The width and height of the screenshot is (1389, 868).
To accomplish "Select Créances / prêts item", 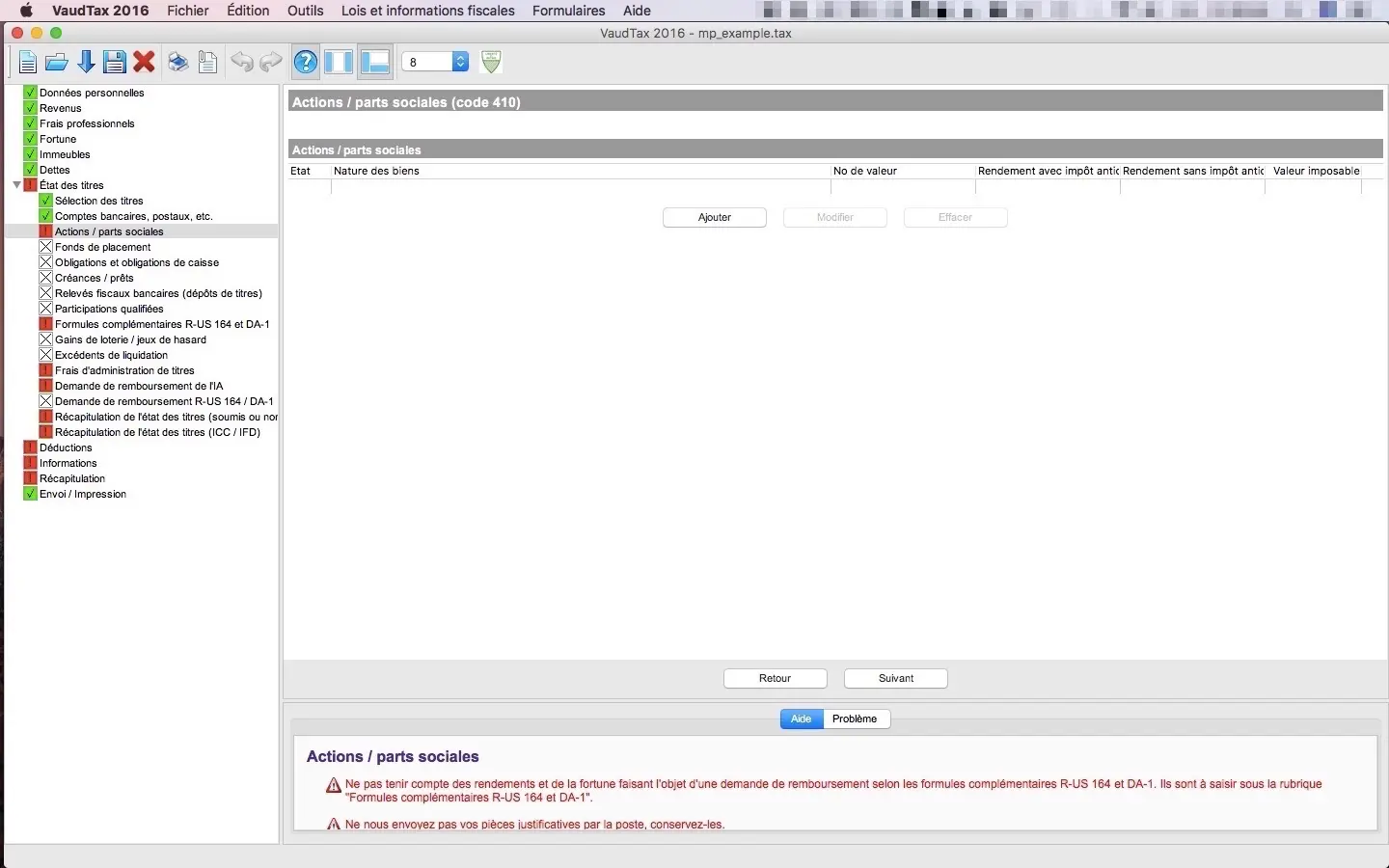I will (95, 278).
